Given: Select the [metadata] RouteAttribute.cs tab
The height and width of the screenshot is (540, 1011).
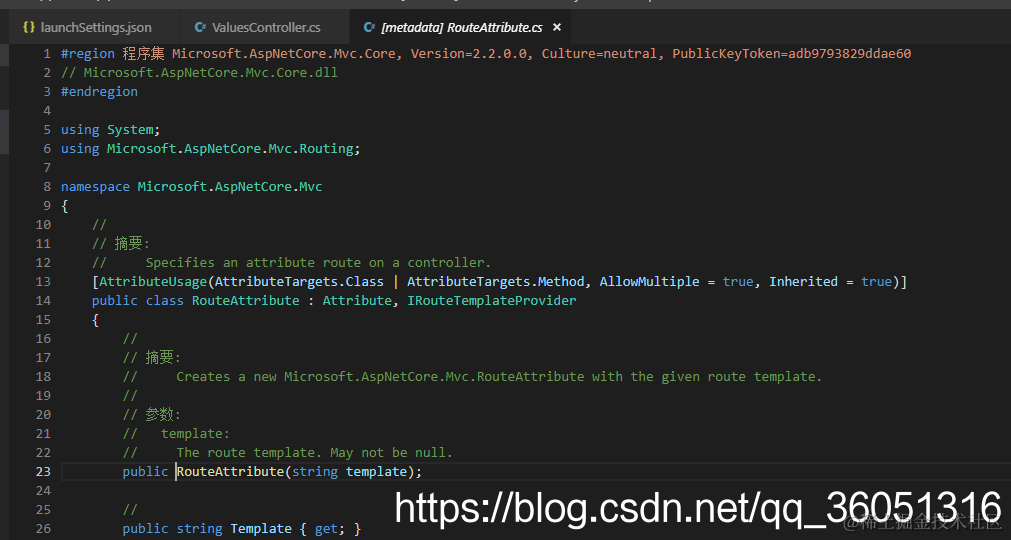Looking at the screenshot, I should 461,27.
